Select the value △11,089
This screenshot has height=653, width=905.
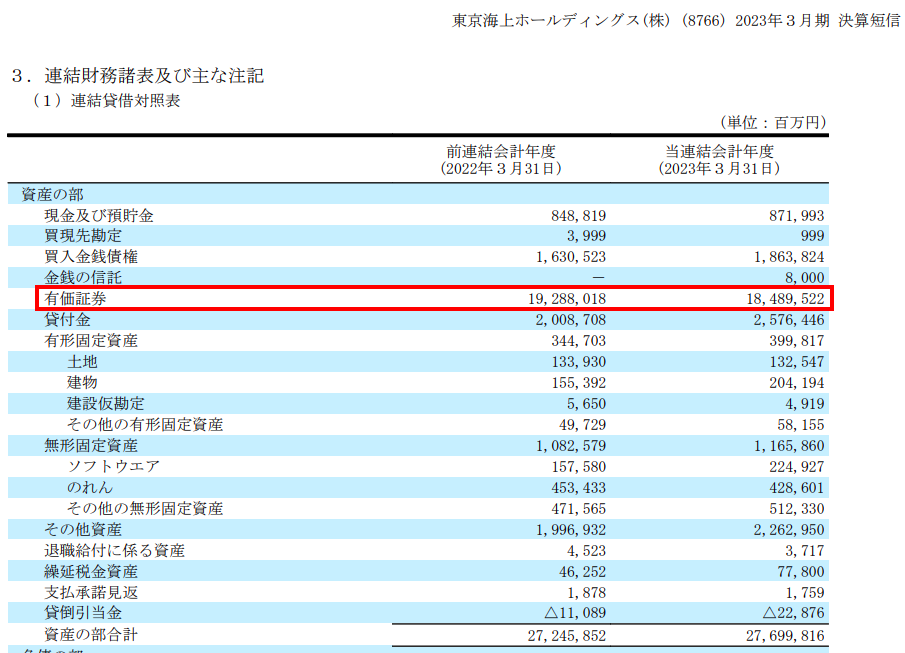(575, 613)
